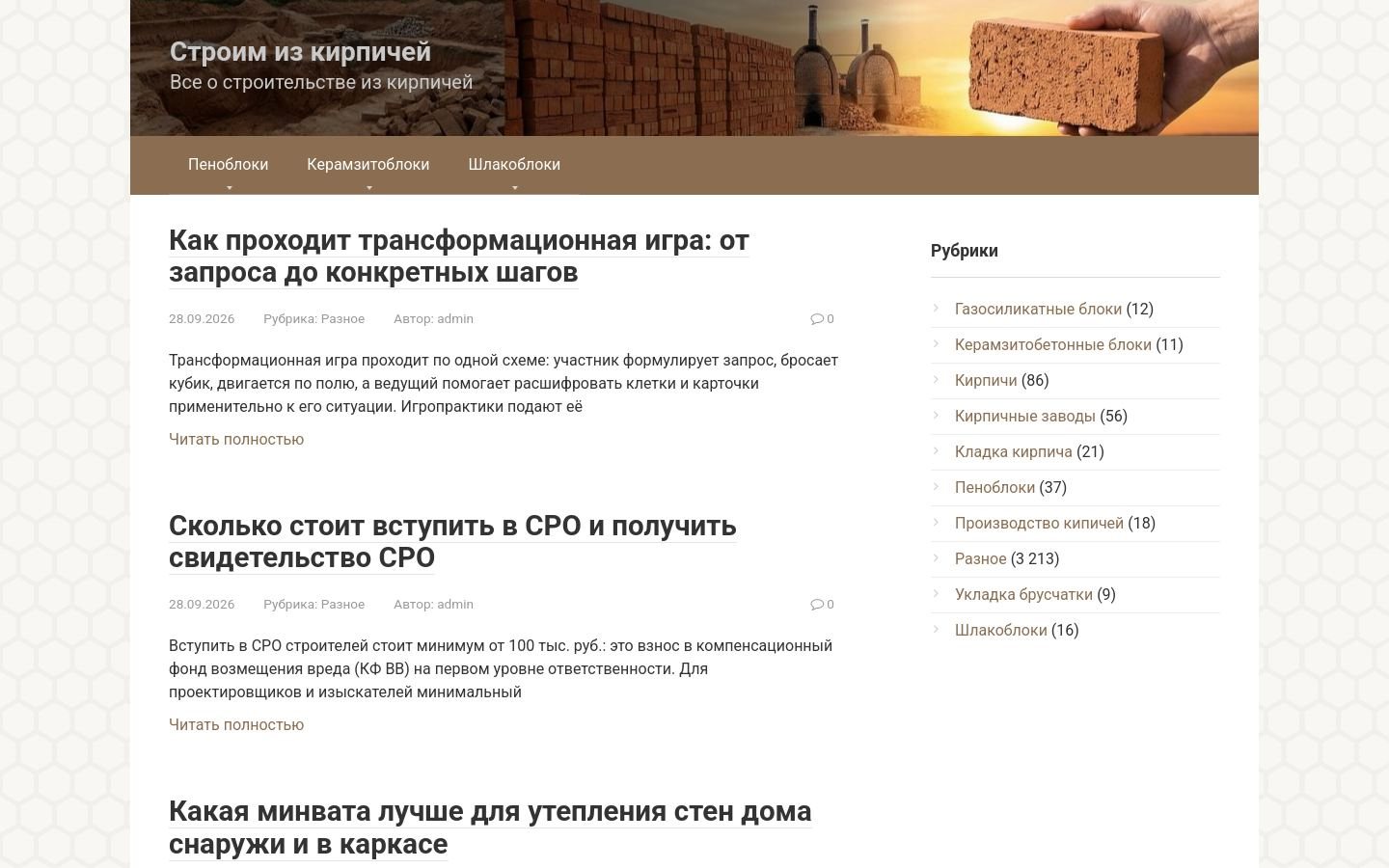Screen dimensions: 1389x868
Task: Open comments icon for the СРО post
Action: coord(816,604)
